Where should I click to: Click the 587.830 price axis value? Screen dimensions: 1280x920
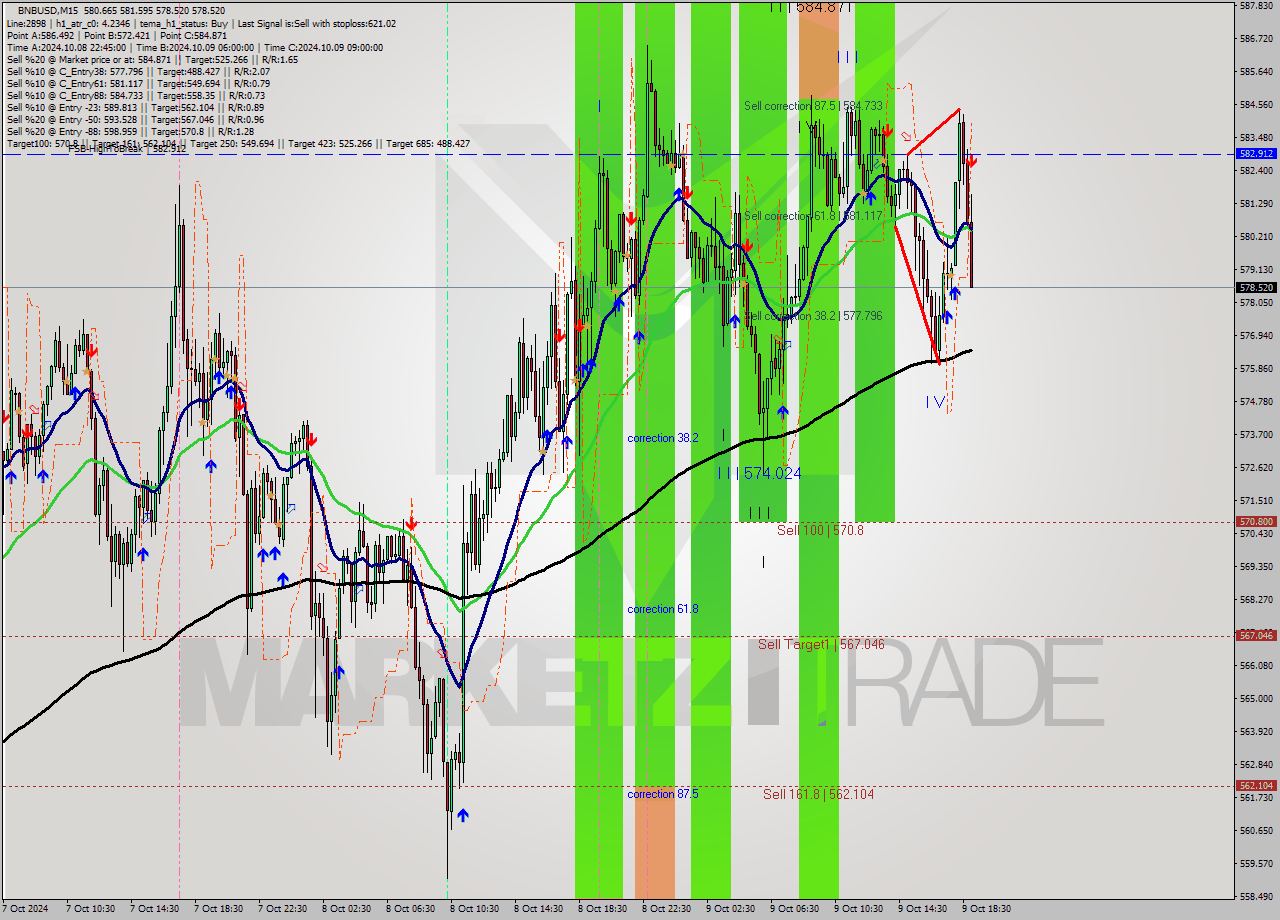pos(1256,6)
